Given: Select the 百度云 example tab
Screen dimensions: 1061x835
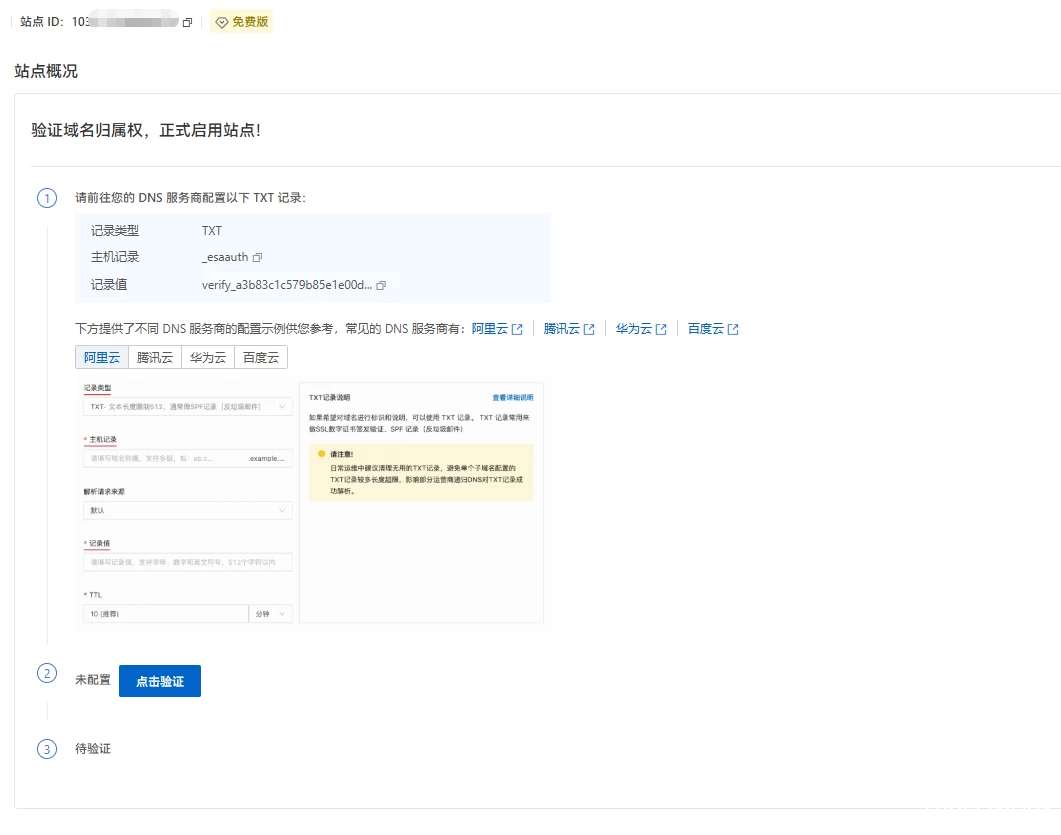Looking at the screenshot, I should pos(261,357).
